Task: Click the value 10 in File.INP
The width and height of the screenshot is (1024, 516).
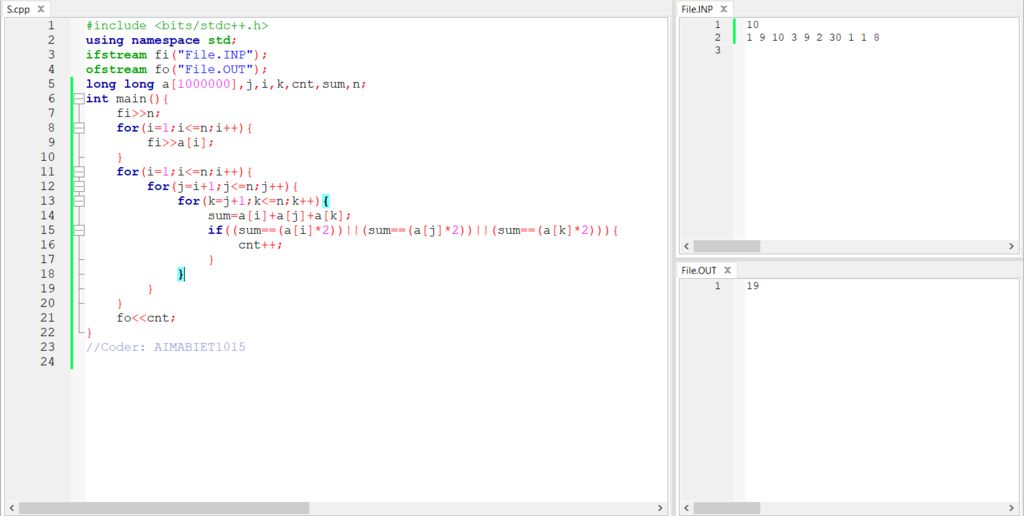Action: click(752, 25)
